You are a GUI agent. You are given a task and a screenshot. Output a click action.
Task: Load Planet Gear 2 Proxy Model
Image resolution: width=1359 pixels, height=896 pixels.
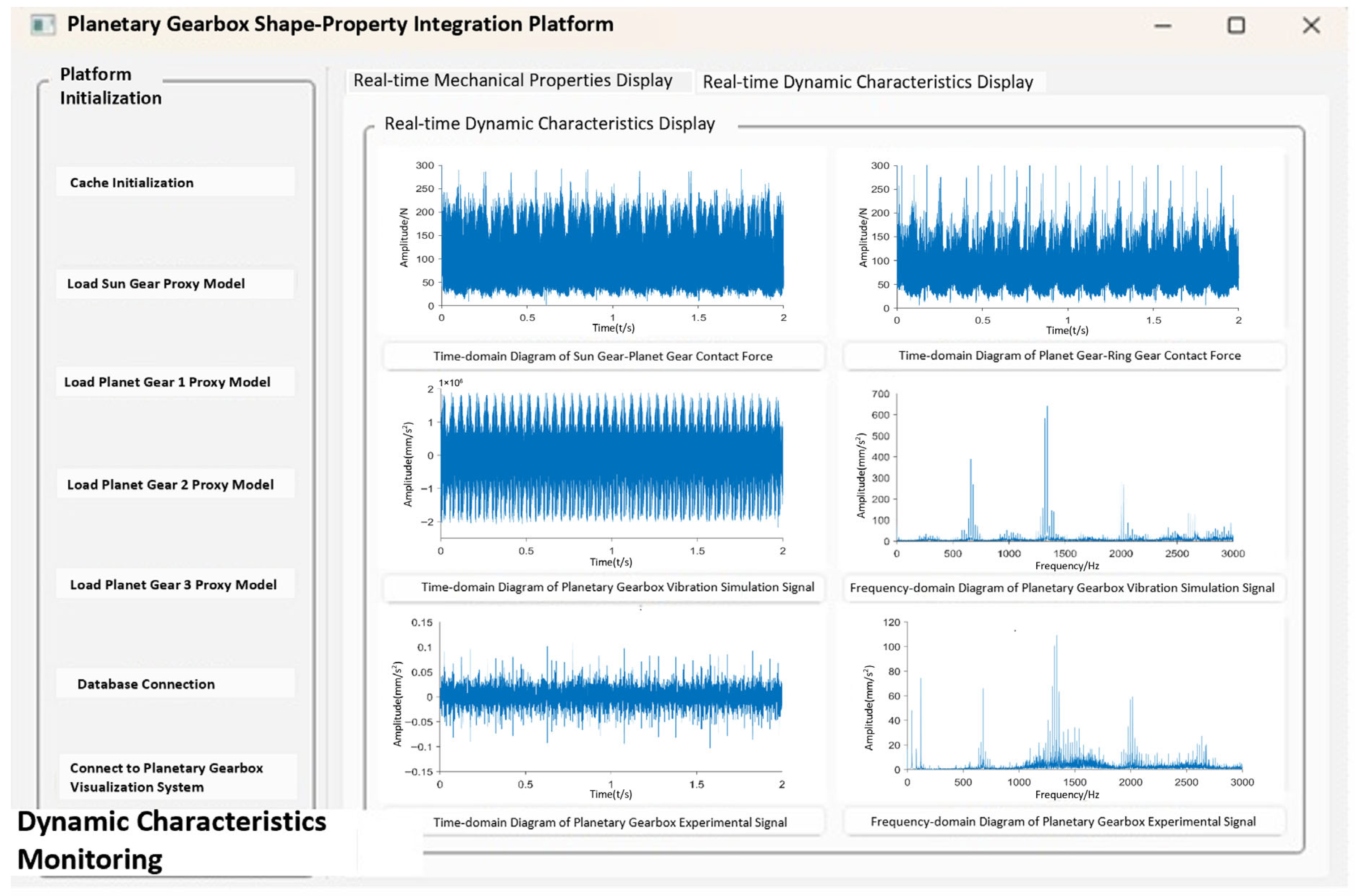tap(175, 484)
